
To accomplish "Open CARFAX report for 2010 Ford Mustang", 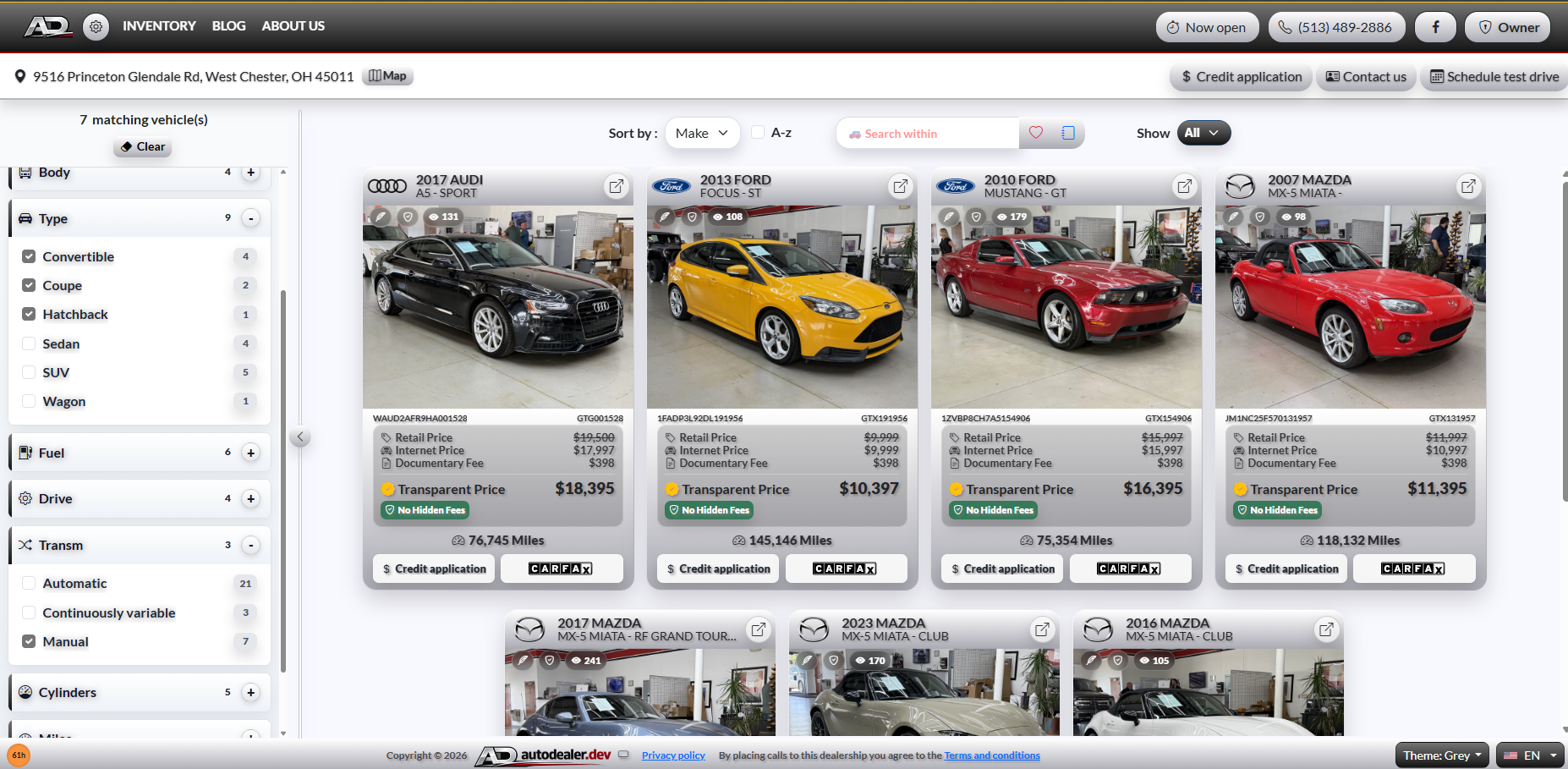I will (1130, 569).
